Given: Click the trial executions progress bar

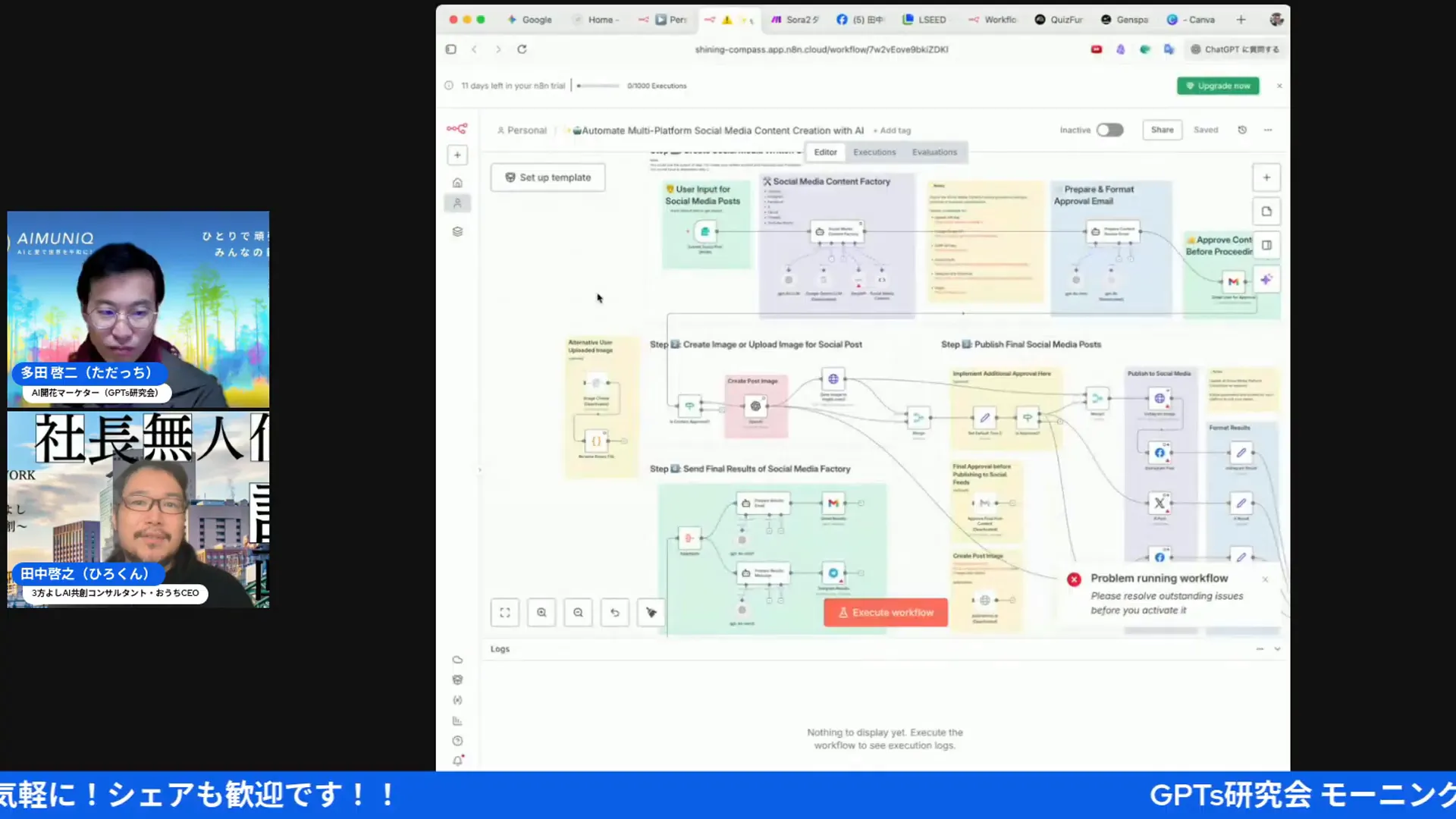Looking at the screenshot, I should click(598, 86).
